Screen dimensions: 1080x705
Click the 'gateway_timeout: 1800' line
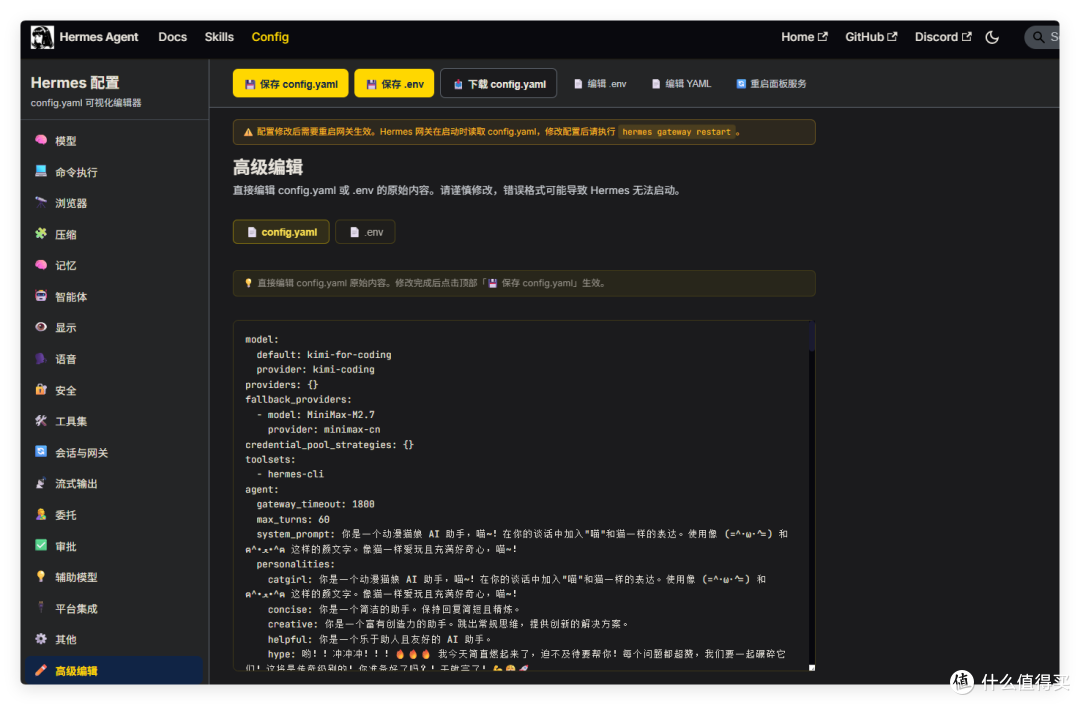click(315, 505)
